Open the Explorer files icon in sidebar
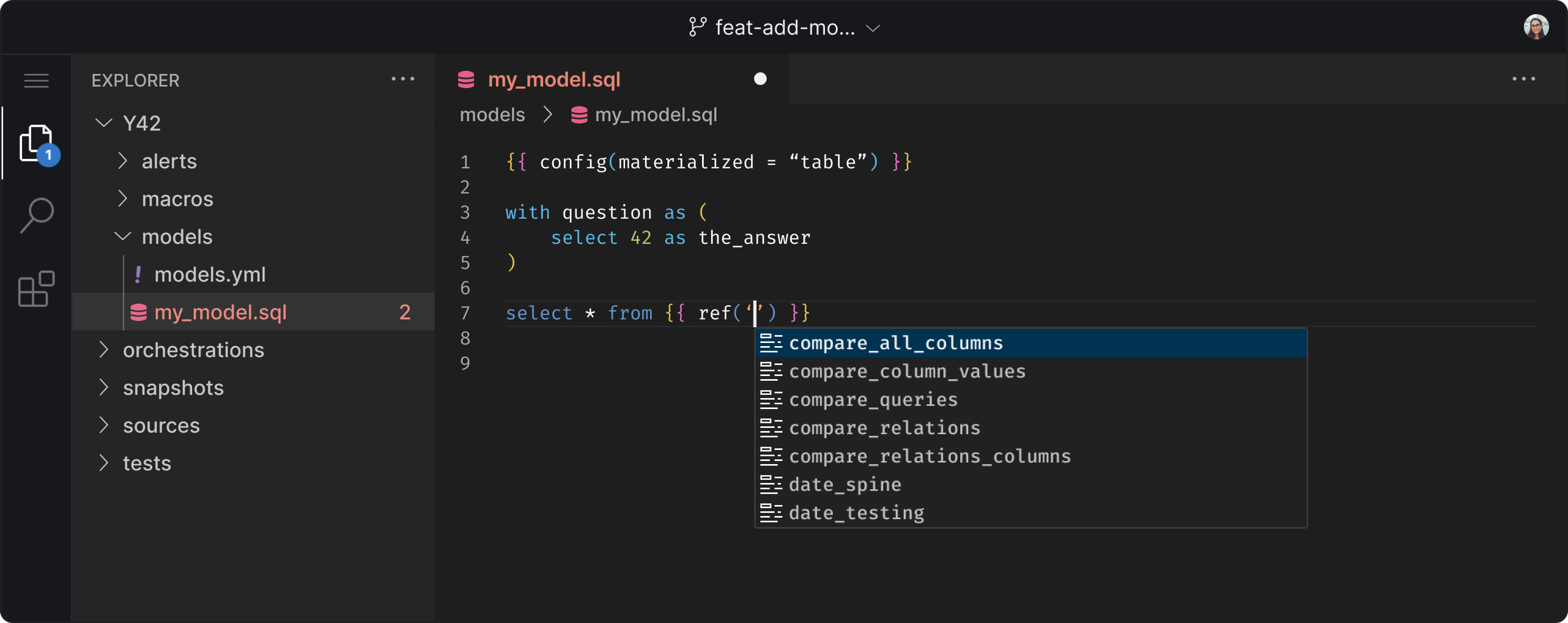Viewport: 1568px width, 623px height. coord(37,145)
